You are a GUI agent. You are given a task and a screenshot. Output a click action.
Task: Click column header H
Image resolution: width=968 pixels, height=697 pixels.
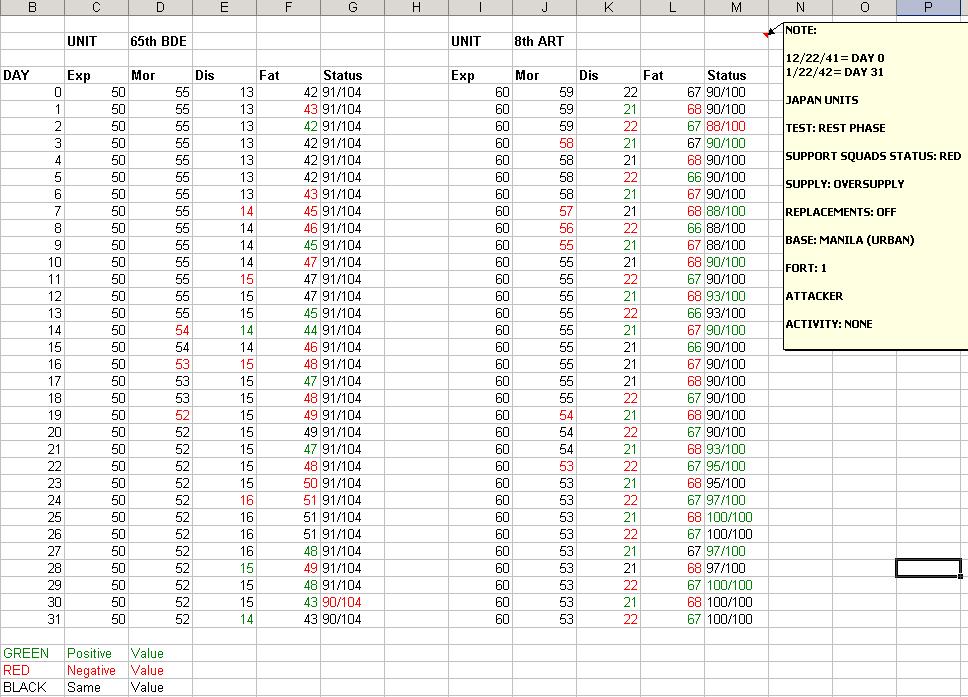coord(416,7)
